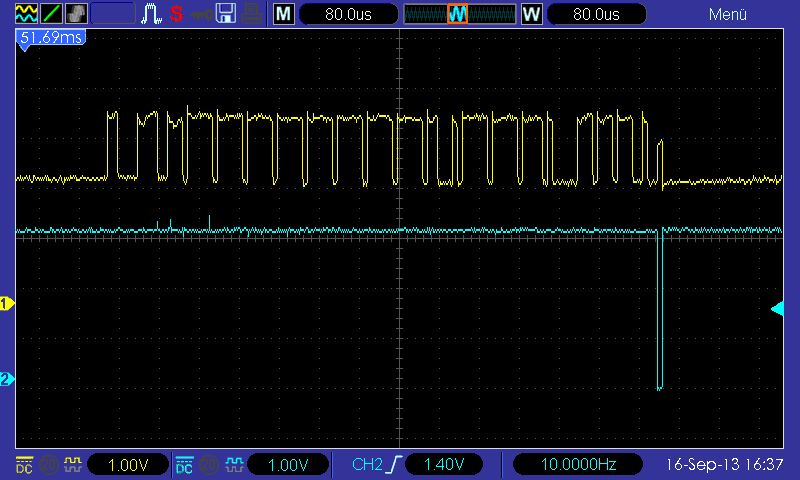Open the CH1 1.00V scale field
The height and width of the screenshot is (480, 800).
point(128,465)
